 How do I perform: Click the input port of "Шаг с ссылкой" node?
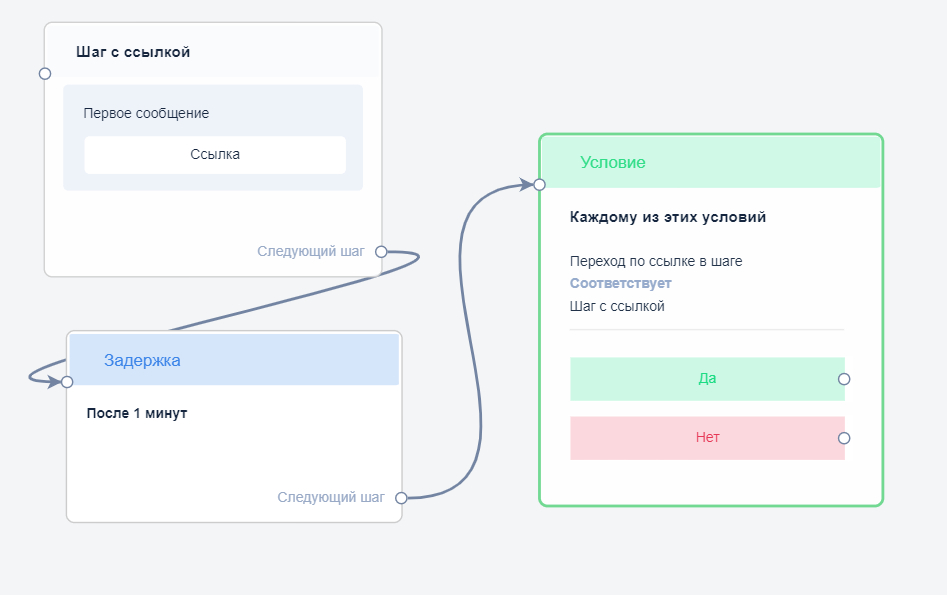[x=45, y=73]
